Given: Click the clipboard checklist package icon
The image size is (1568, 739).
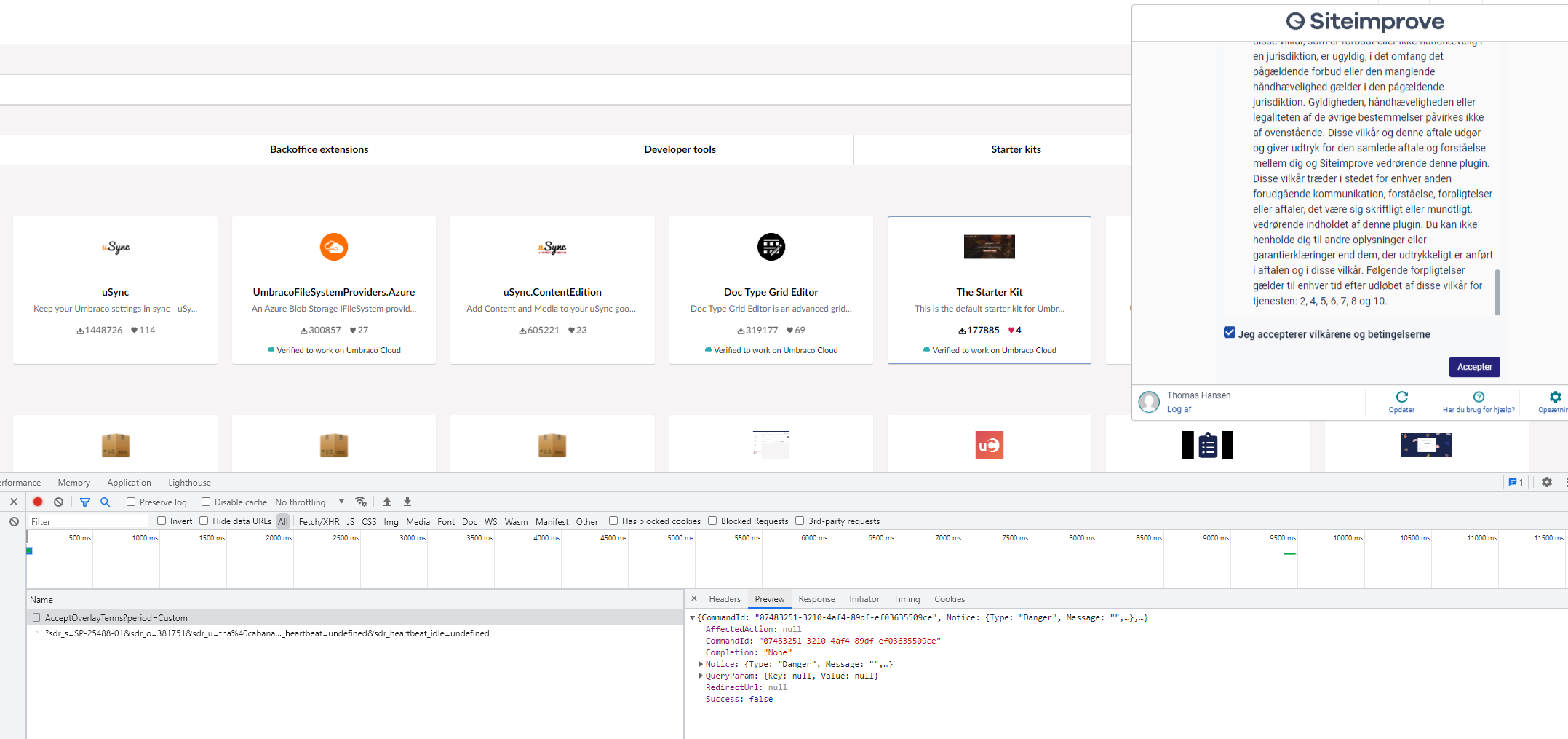Looking at the screenshot, I should pos(1208,445).
